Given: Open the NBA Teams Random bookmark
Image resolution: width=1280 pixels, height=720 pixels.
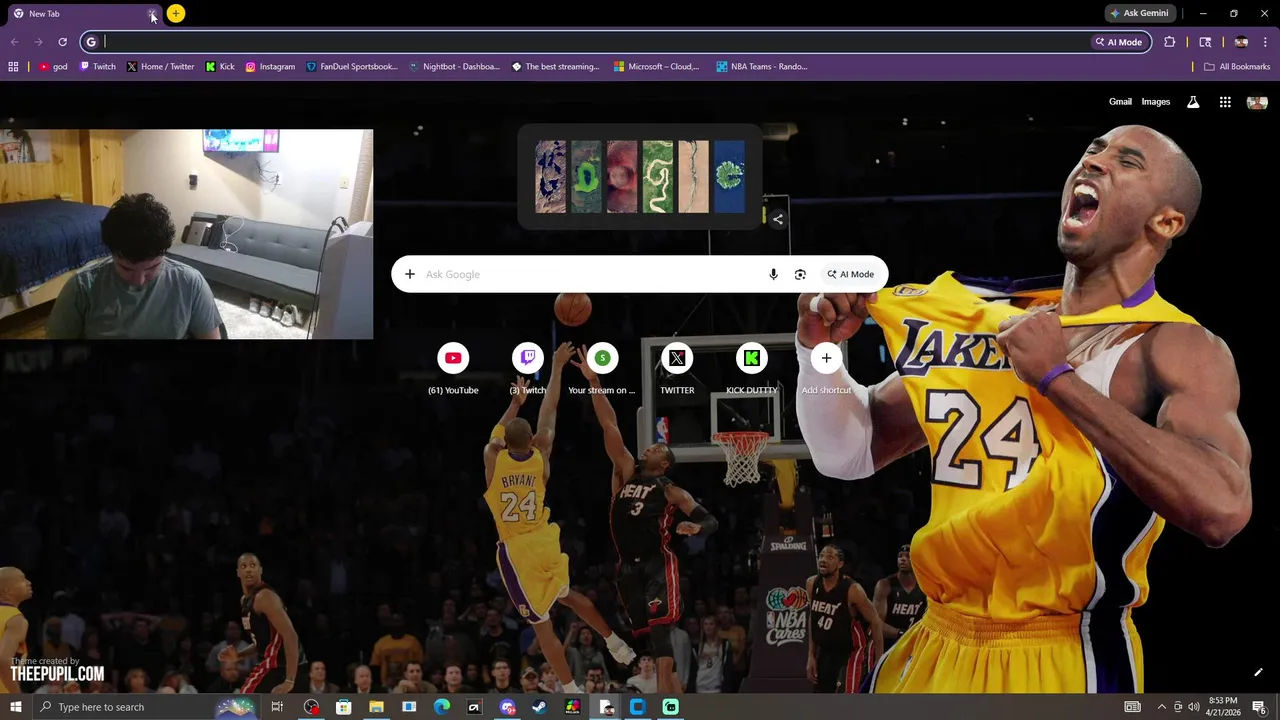Looking at the screenshot, I should click(x=762, y=67).
